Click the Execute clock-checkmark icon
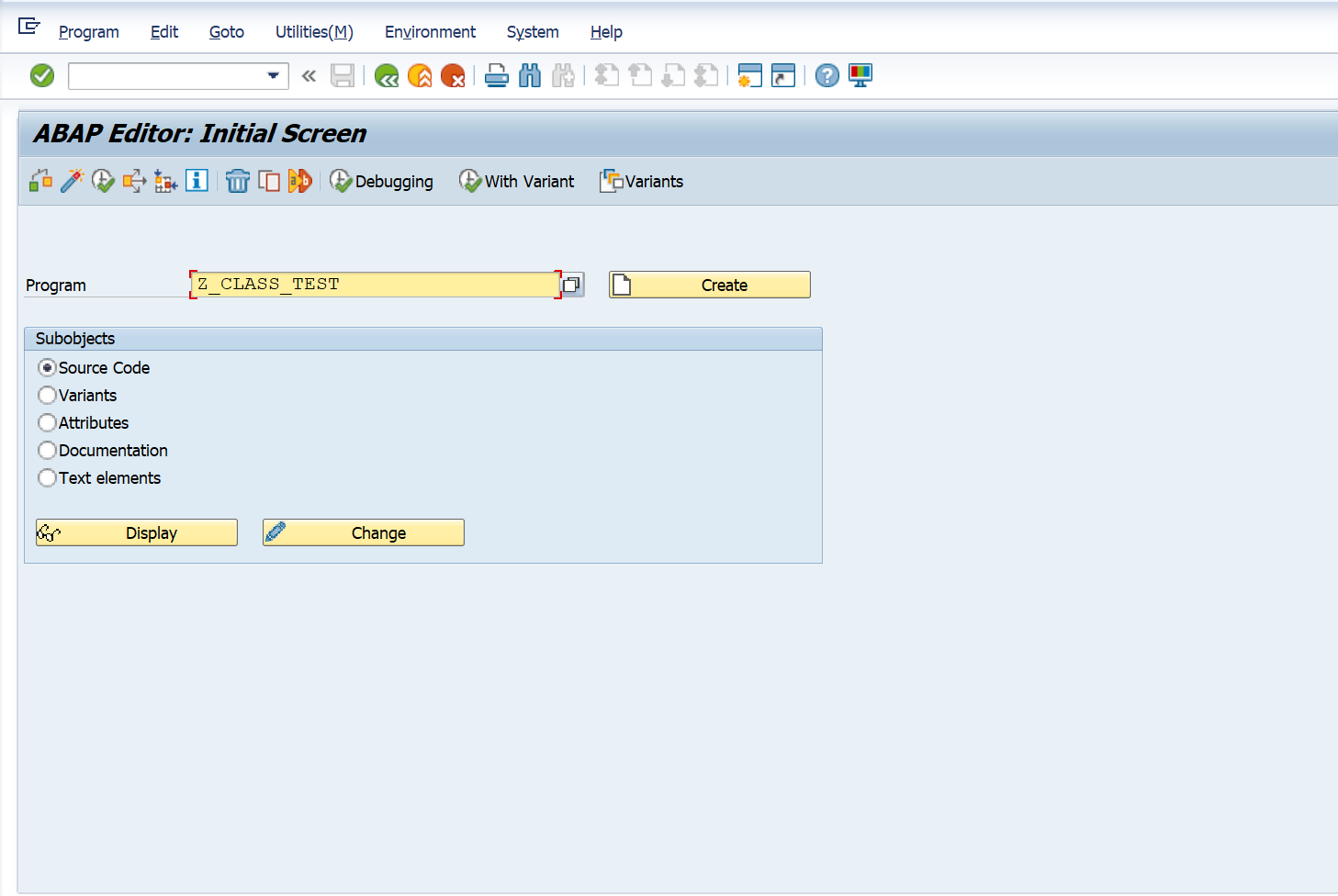 (103, 181)
